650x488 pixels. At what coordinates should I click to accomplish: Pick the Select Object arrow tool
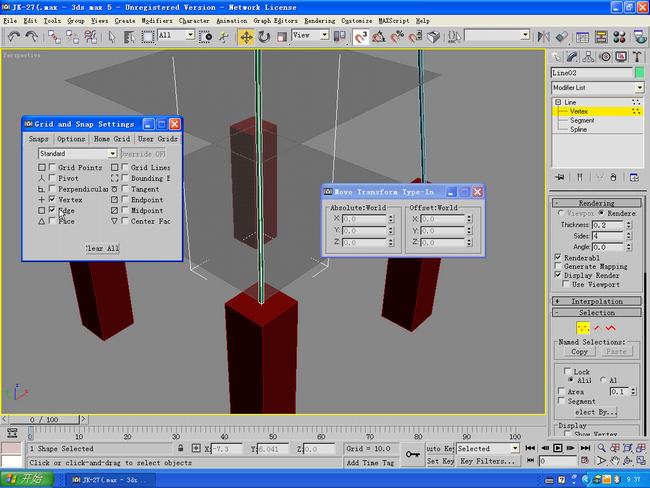[x=112, y=37]
